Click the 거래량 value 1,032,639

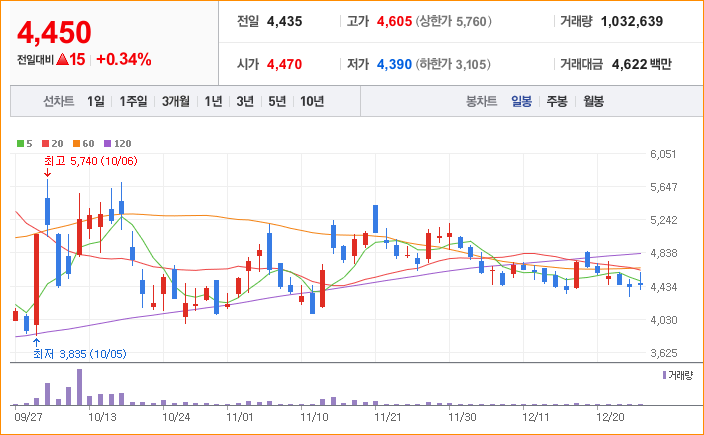tap(632, 21)
